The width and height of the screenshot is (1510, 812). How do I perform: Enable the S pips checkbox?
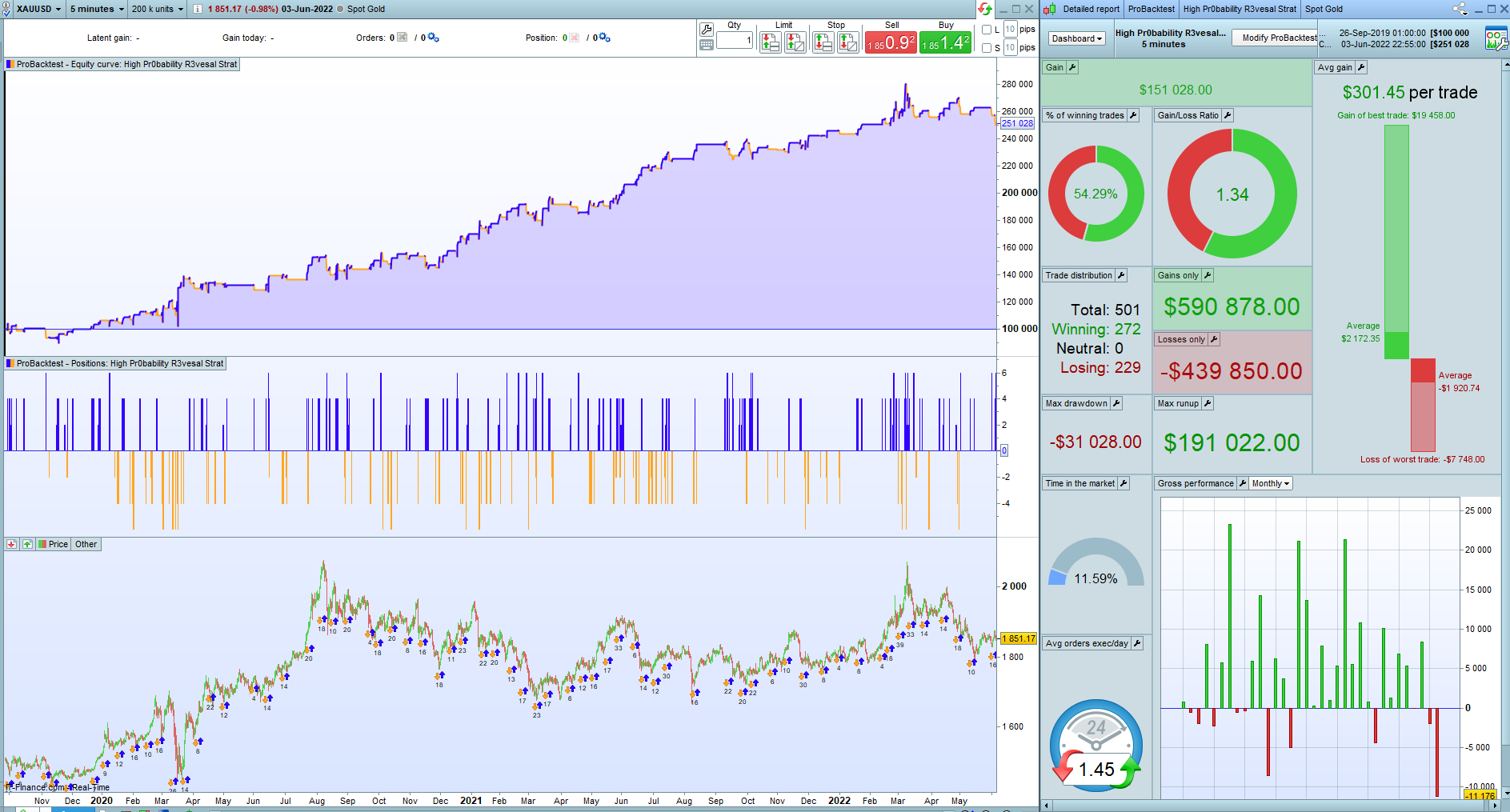tap(987, 48)
